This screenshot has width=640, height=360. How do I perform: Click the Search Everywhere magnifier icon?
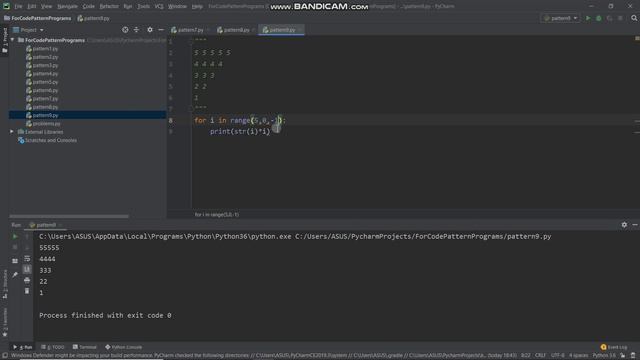[634, 18]
